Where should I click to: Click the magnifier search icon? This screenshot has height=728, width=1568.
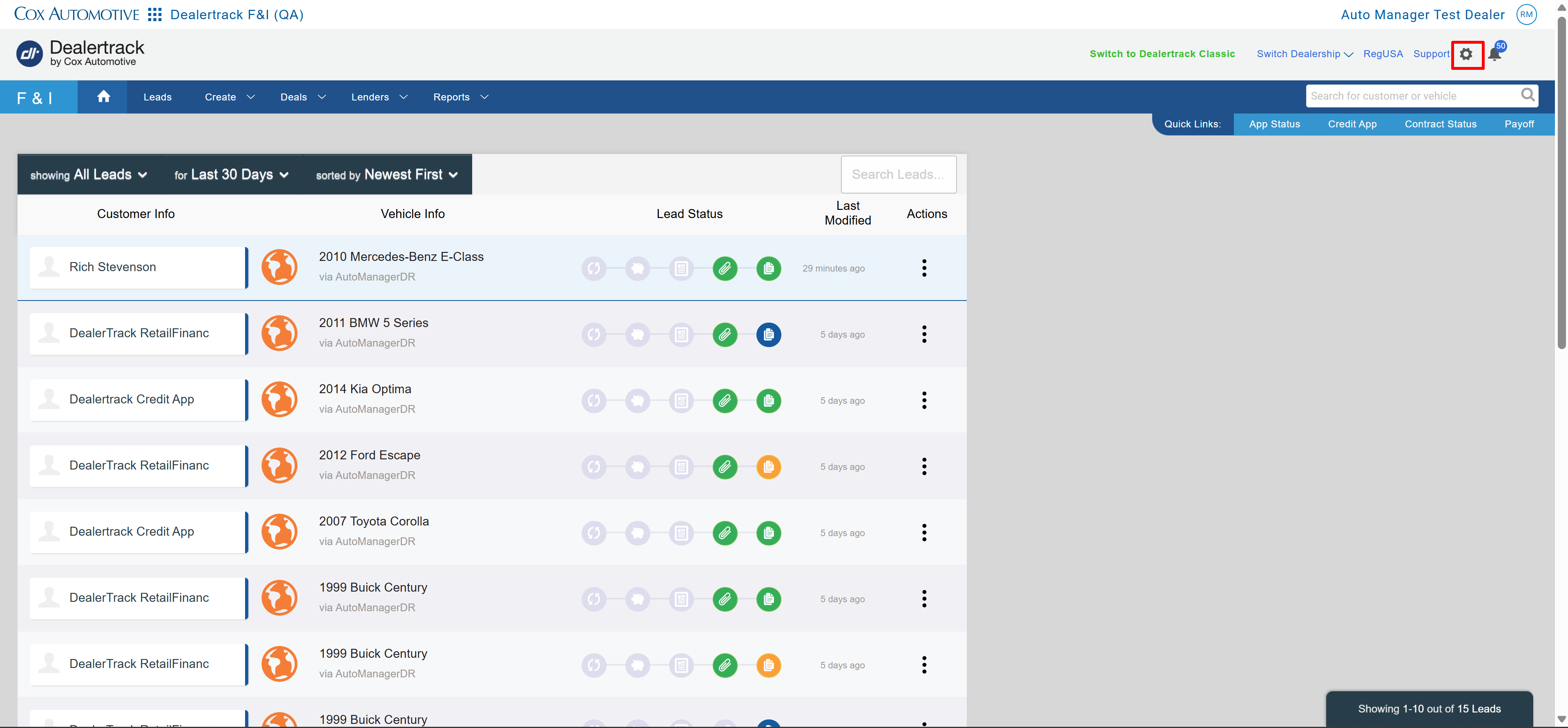pos(1528,95)
